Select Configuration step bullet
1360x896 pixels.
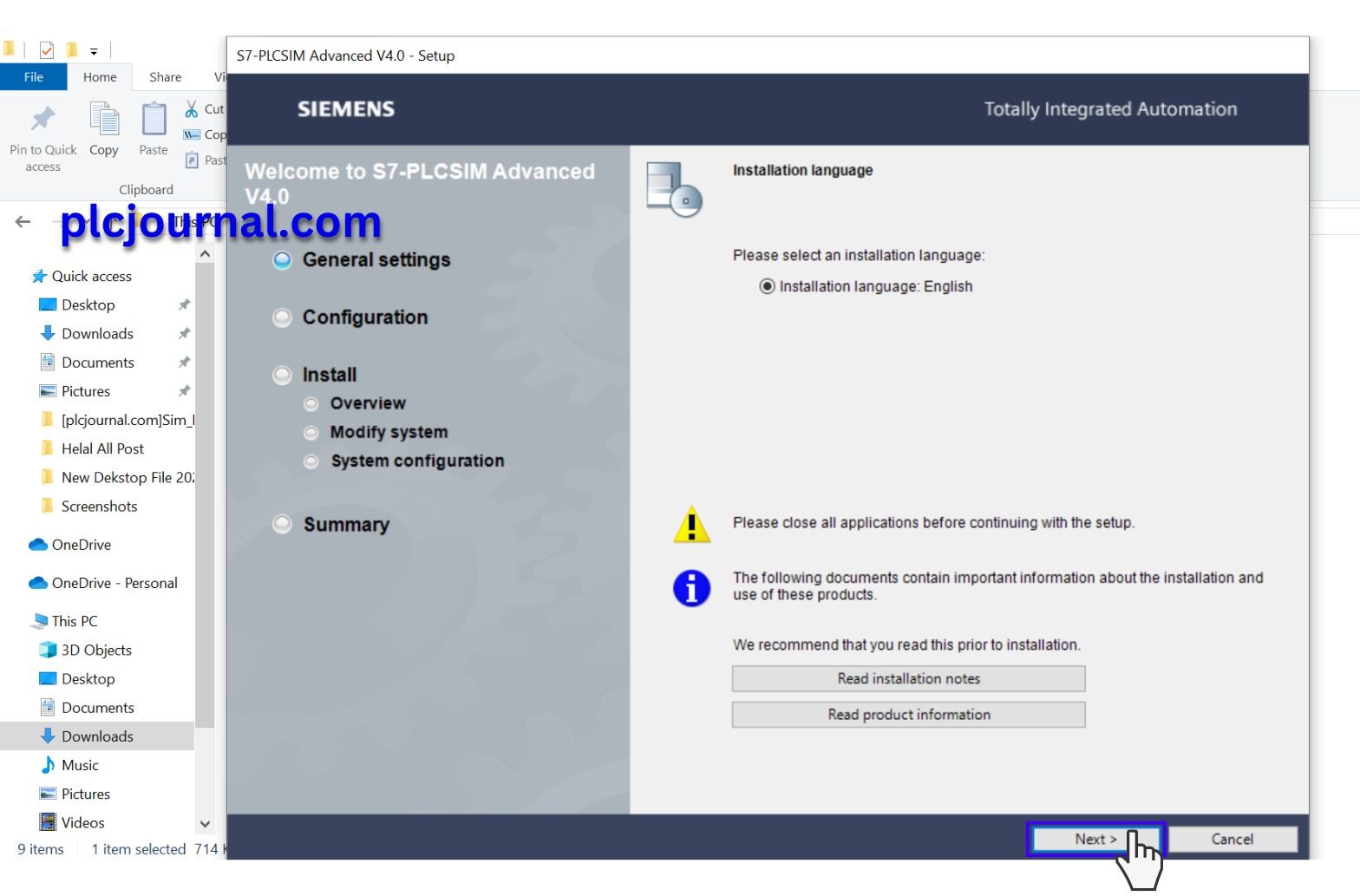[282, 318]
